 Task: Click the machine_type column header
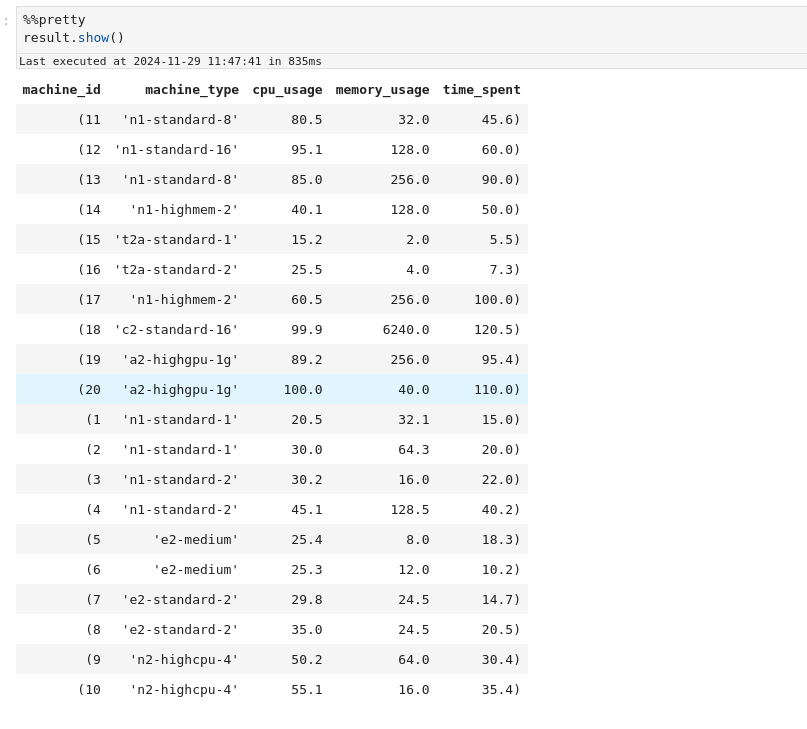tap(191, 90)
